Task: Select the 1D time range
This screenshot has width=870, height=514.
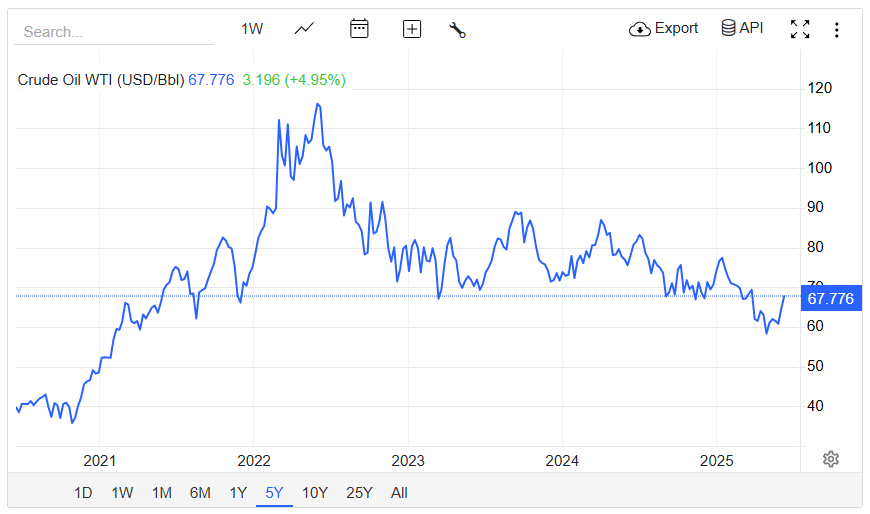Action: pyautogui.click(x=83, y=492)
